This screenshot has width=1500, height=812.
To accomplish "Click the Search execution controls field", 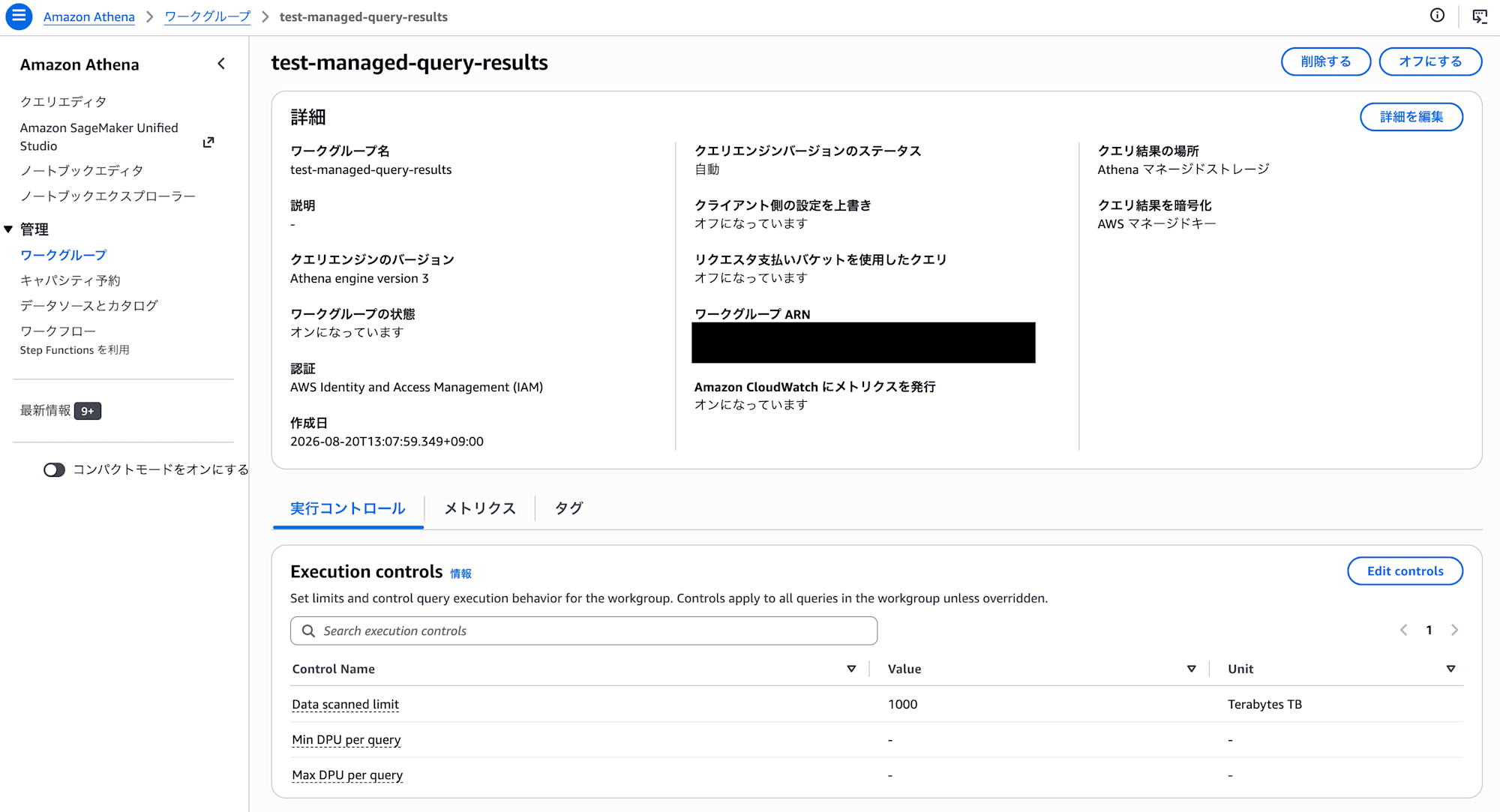I will [583, 631].
